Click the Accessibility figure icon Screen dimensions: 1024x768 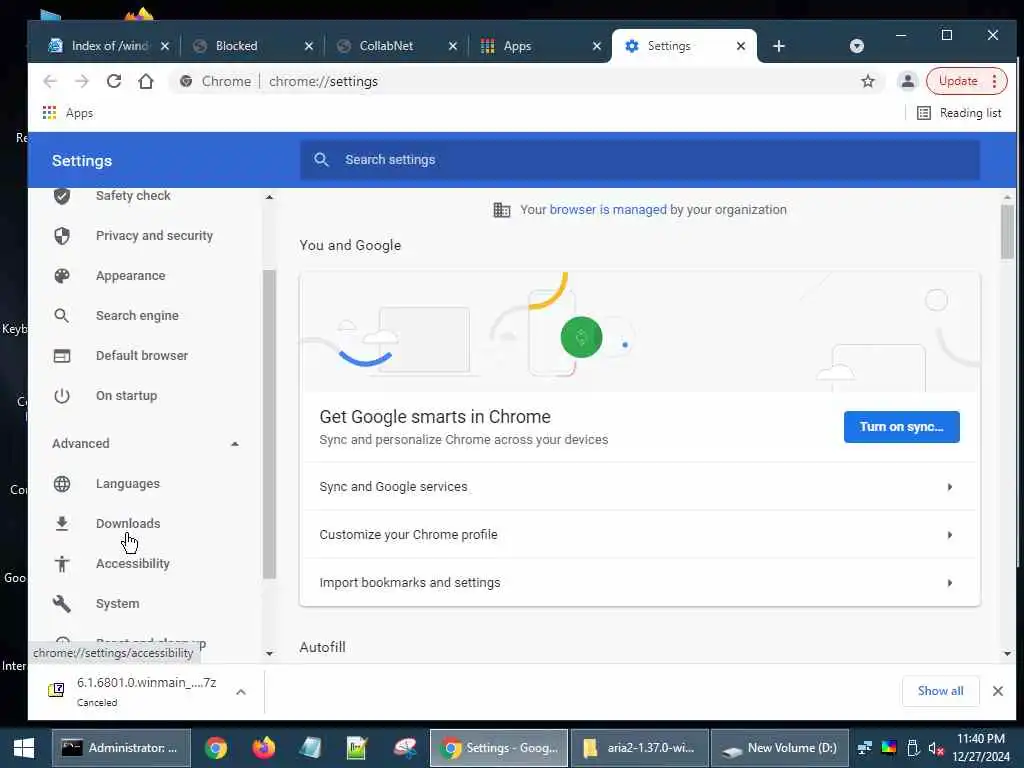[62, 564]
